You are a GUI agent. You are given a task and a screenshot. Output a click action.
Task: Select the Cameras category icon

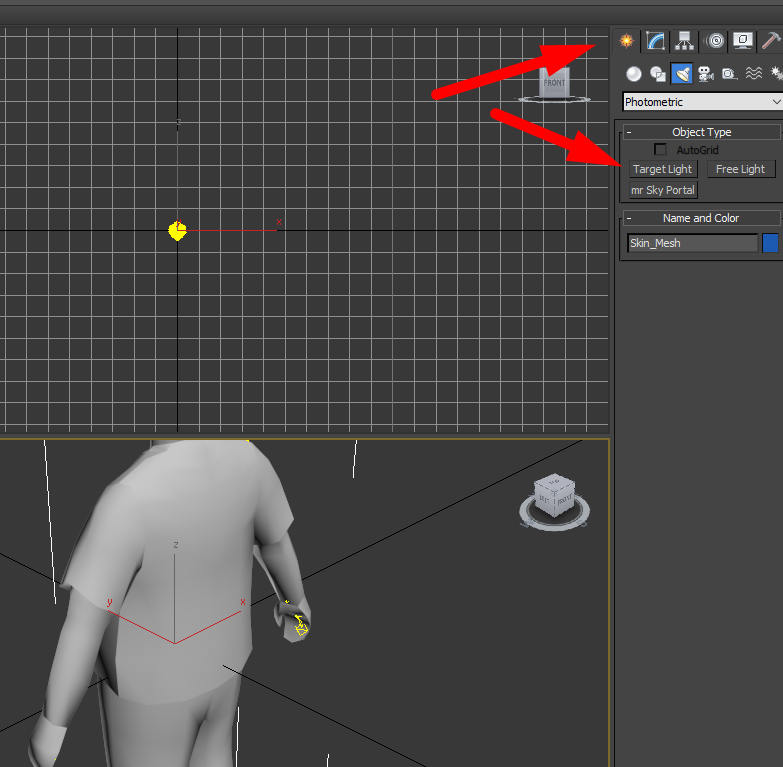click(705, 73)
